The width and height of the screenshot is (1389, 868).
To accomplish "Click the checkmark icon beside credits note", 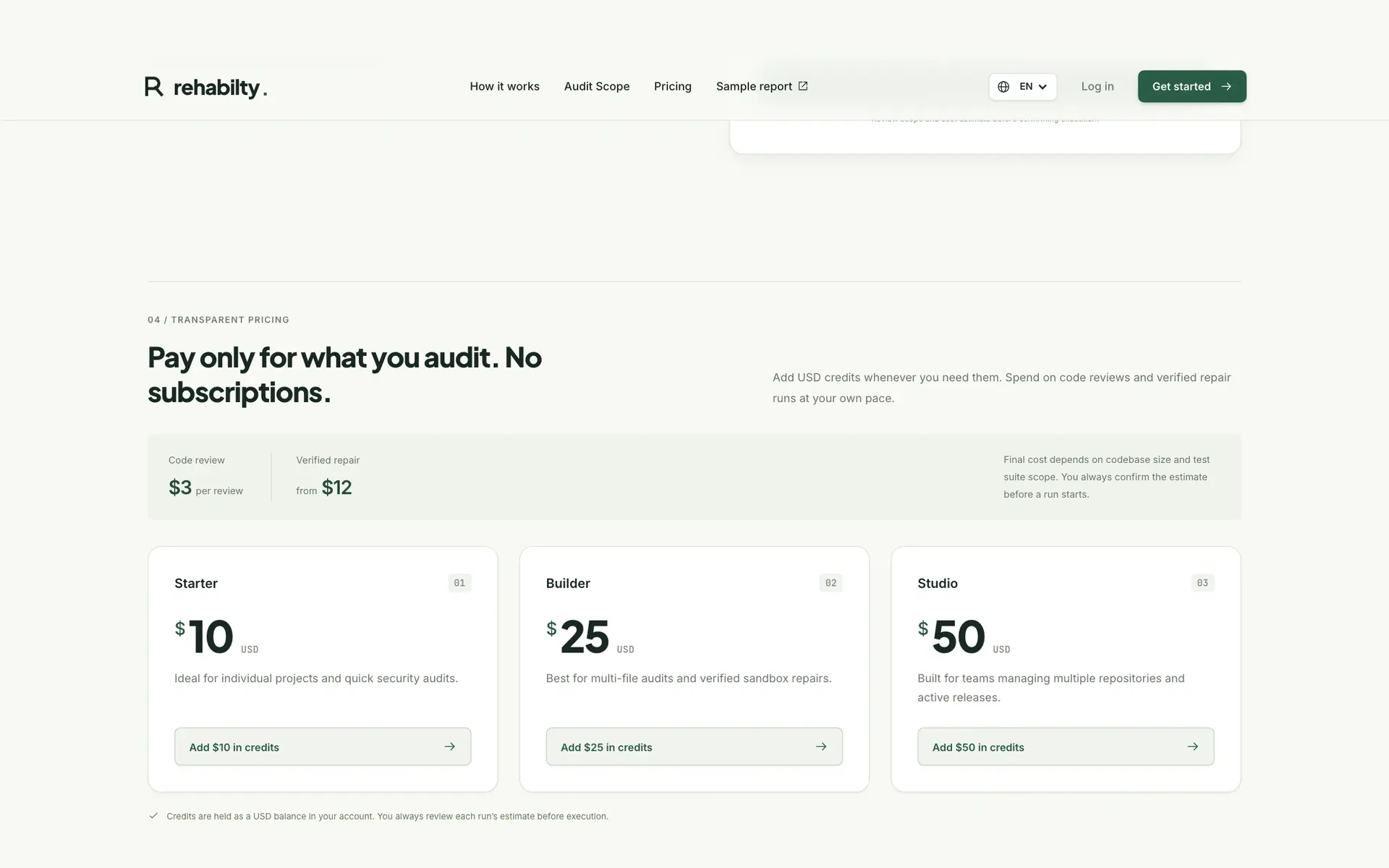I will coord(153,815).
